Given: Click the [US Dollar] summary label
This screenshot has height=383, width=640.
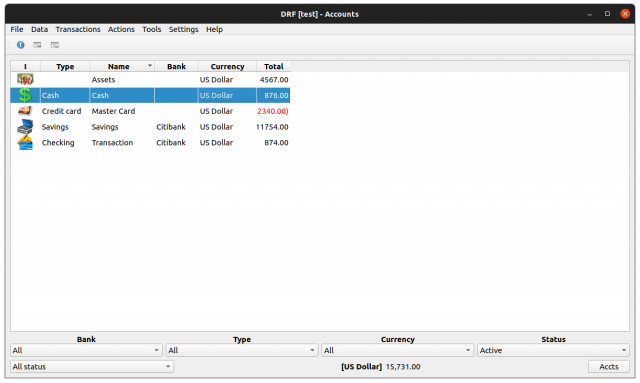Looking at the screenshot, I should [362, 367].
